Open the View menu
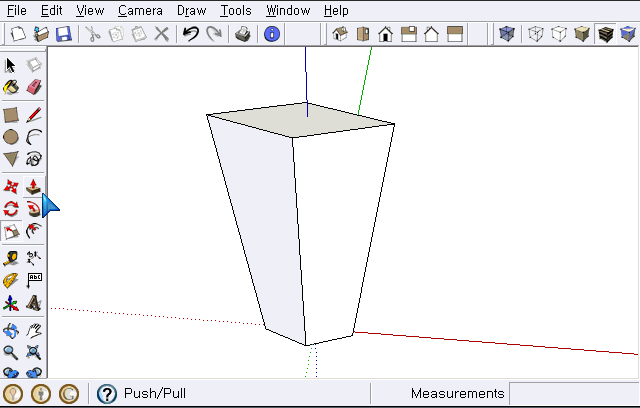This screenshot has width=640, height=408. (x=90, y=10)
